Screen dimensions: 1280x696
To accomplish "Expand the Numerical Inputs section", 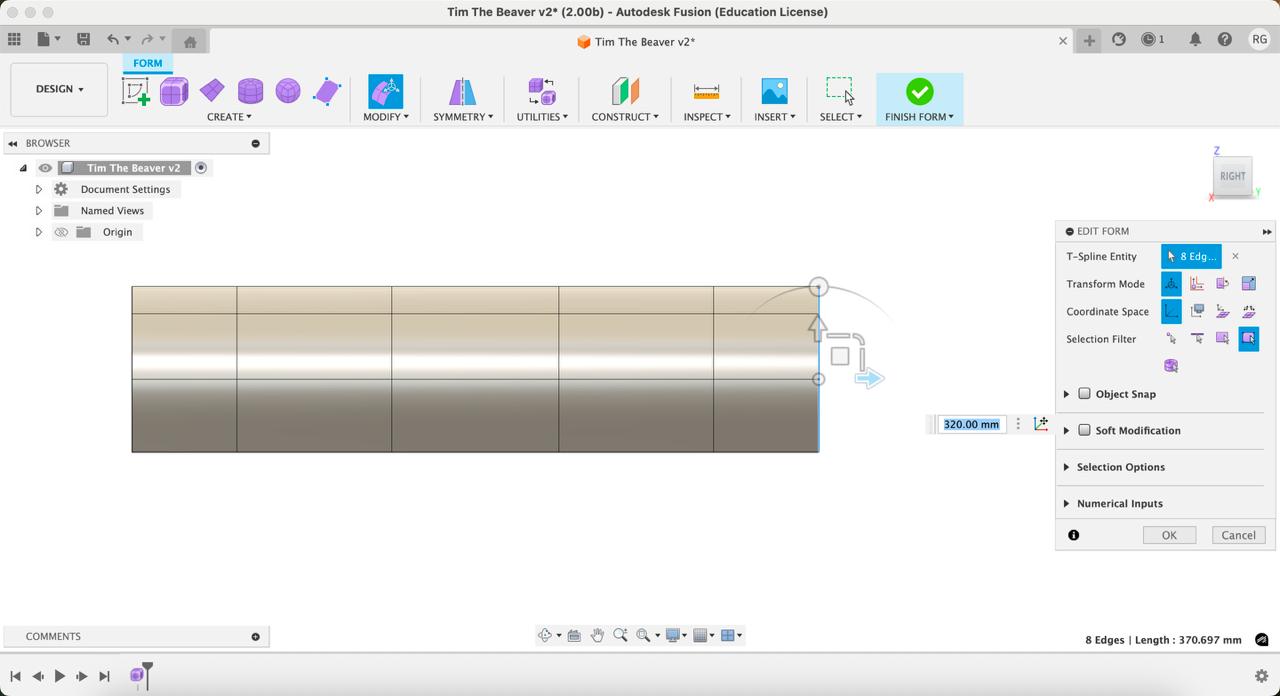I will point(1066,504).
